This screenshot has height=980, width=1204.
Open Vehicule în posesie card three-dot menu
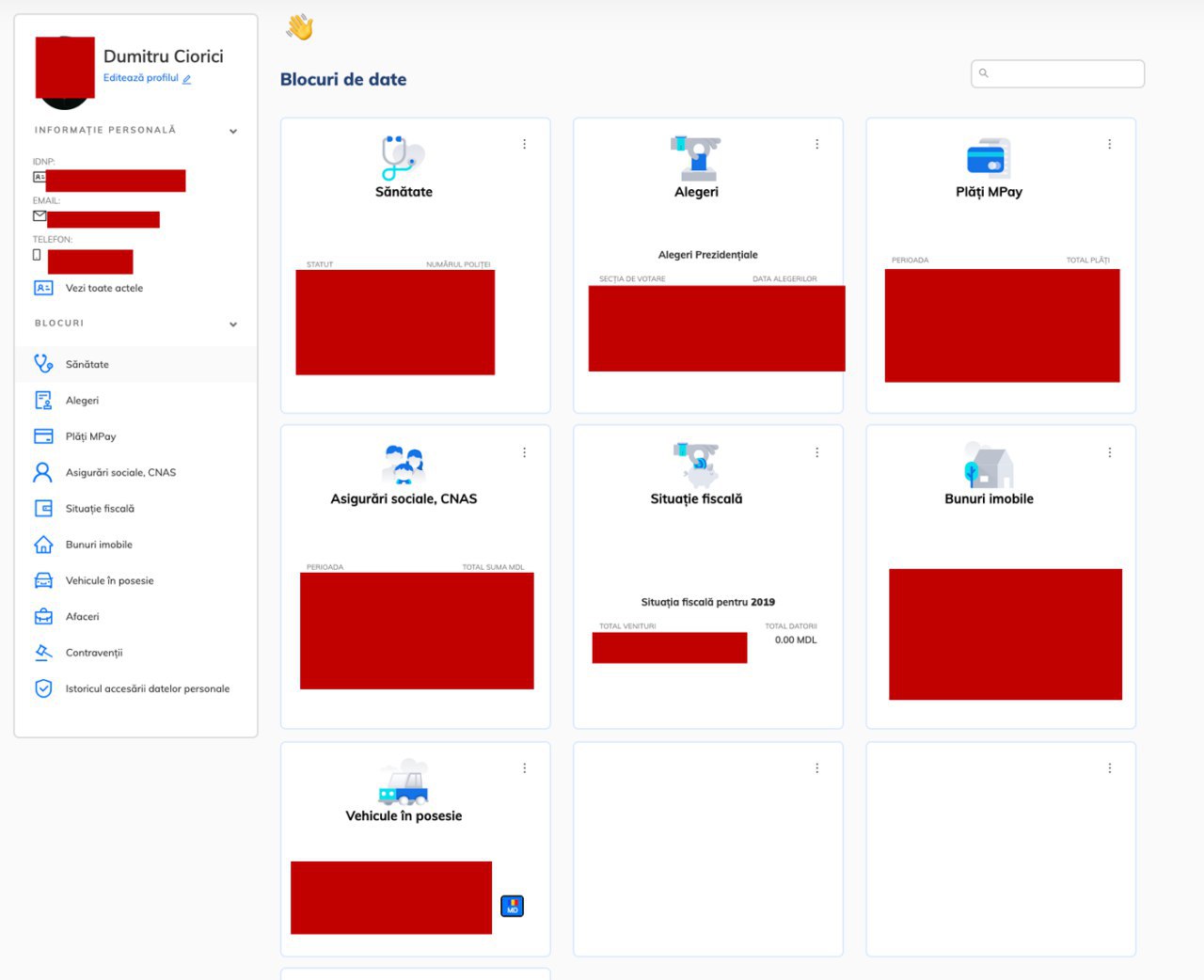coord(525,768)
